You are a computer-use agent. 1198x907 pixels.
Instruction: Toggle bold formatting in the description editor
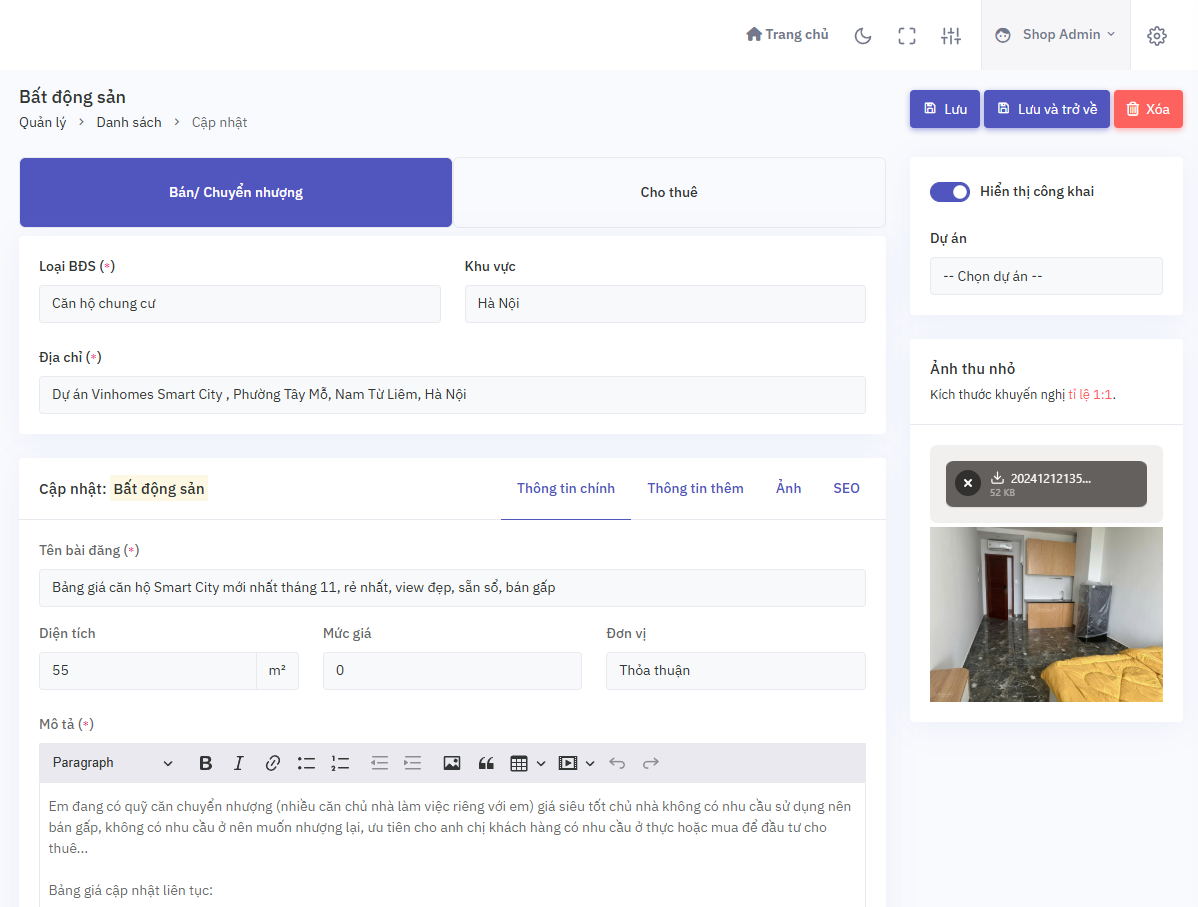point(205,763)
